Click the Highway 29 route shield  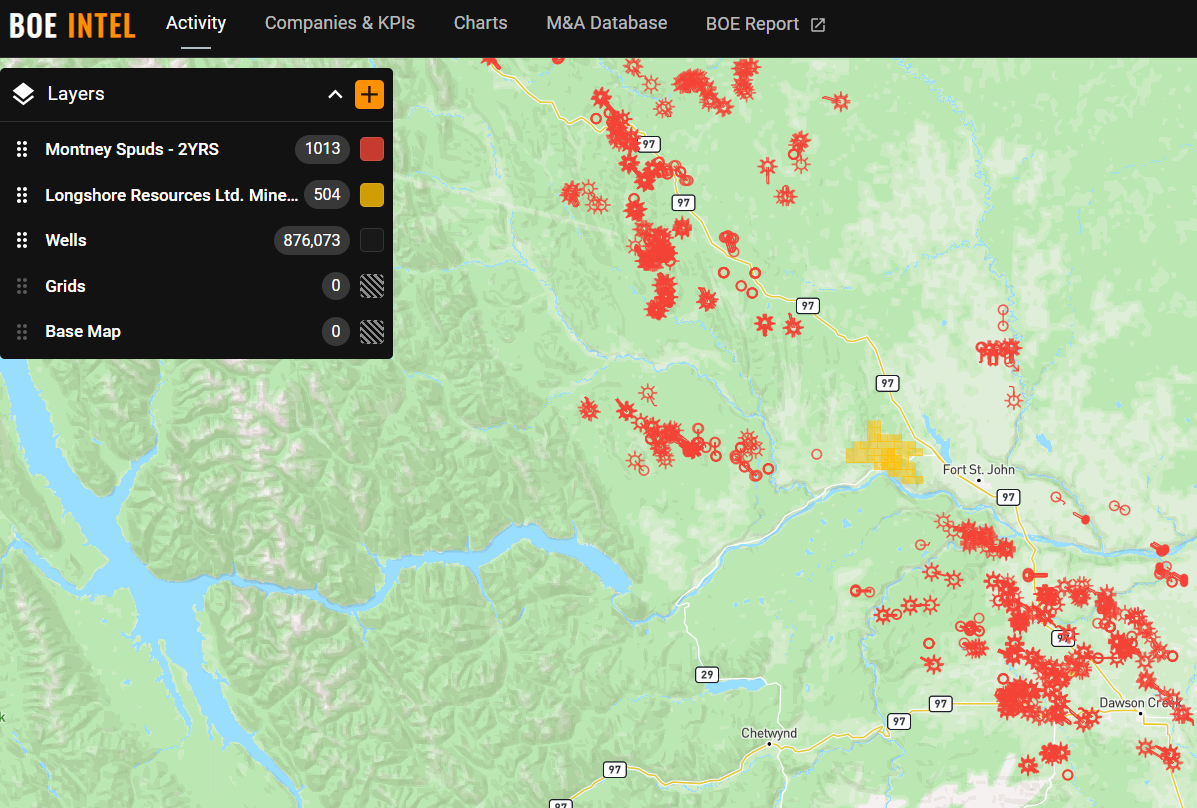click(x=707, y=674)
